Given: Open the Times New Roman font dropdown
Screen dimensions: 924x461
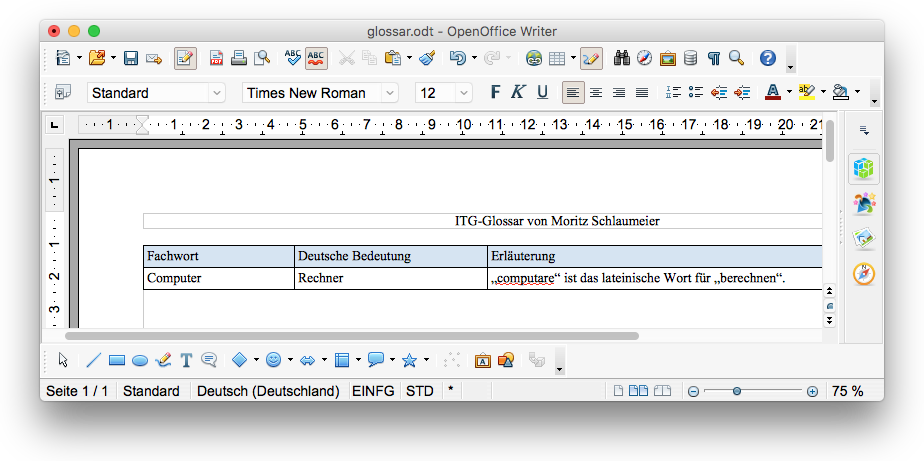Looking at the screenshot, I should (391, 93).
